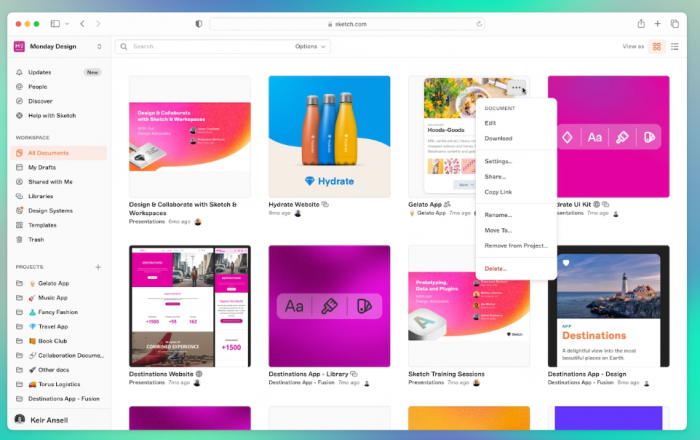This screenshot has width=700, height=440.
Task: Open Shared with Me
Action: click(x=58, y=182)
